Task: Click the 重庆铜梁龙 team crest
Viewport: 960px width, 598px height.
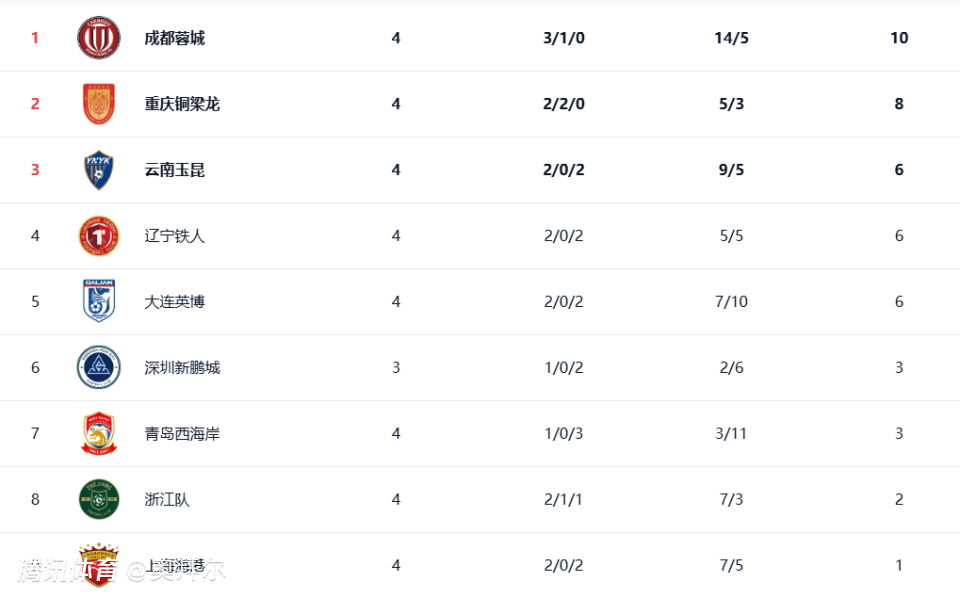Action: (99, 104)
